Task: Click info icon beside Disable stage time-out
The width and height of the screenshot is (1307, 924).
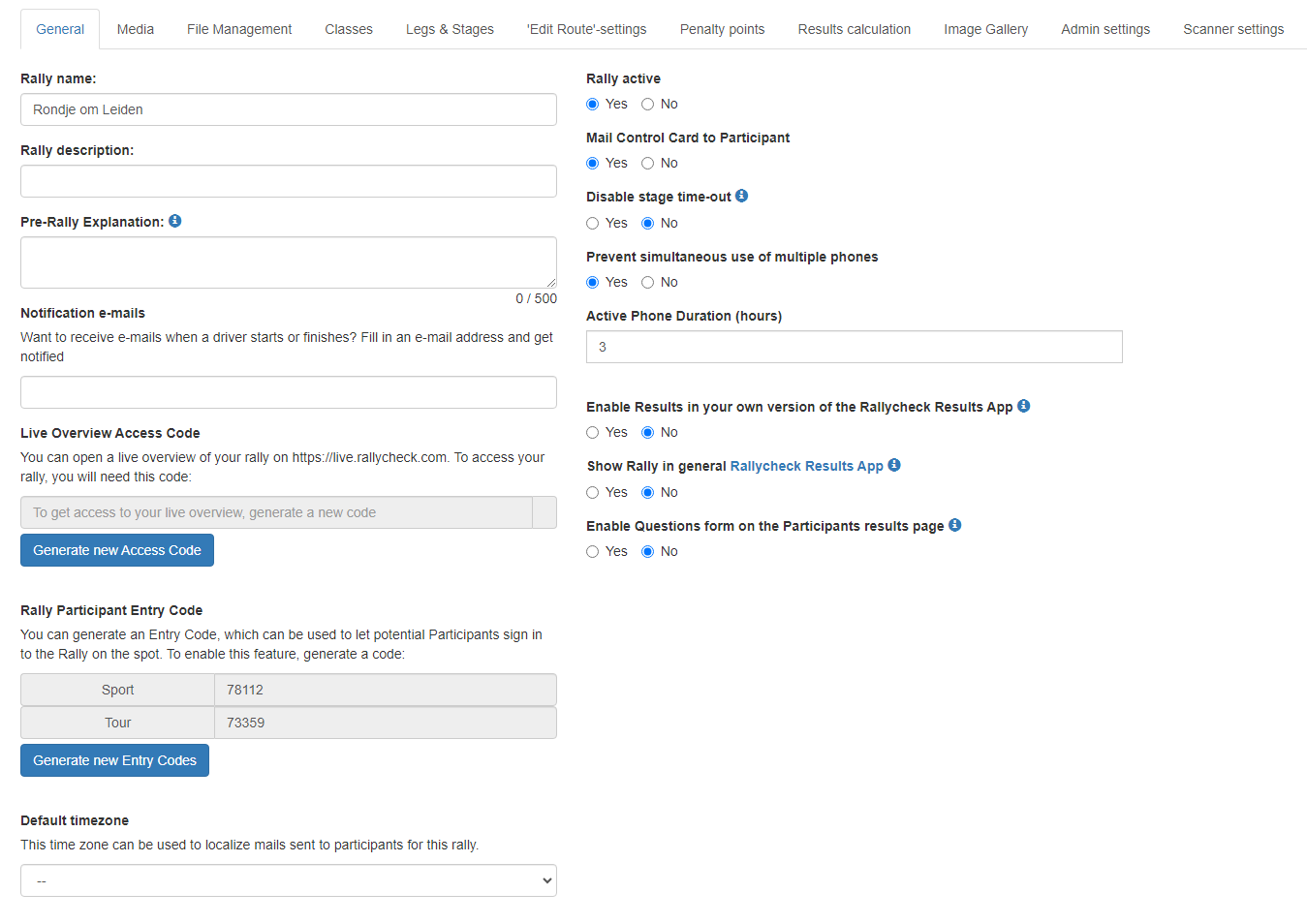Action: tap(741, 196)
